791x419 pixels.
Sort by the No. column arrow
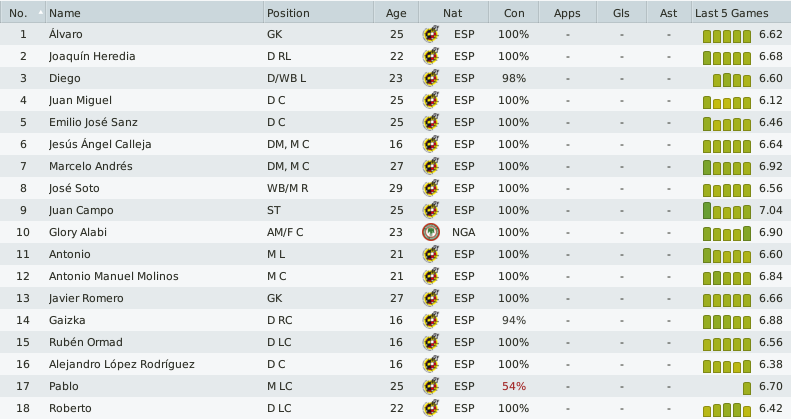point(40,12)
